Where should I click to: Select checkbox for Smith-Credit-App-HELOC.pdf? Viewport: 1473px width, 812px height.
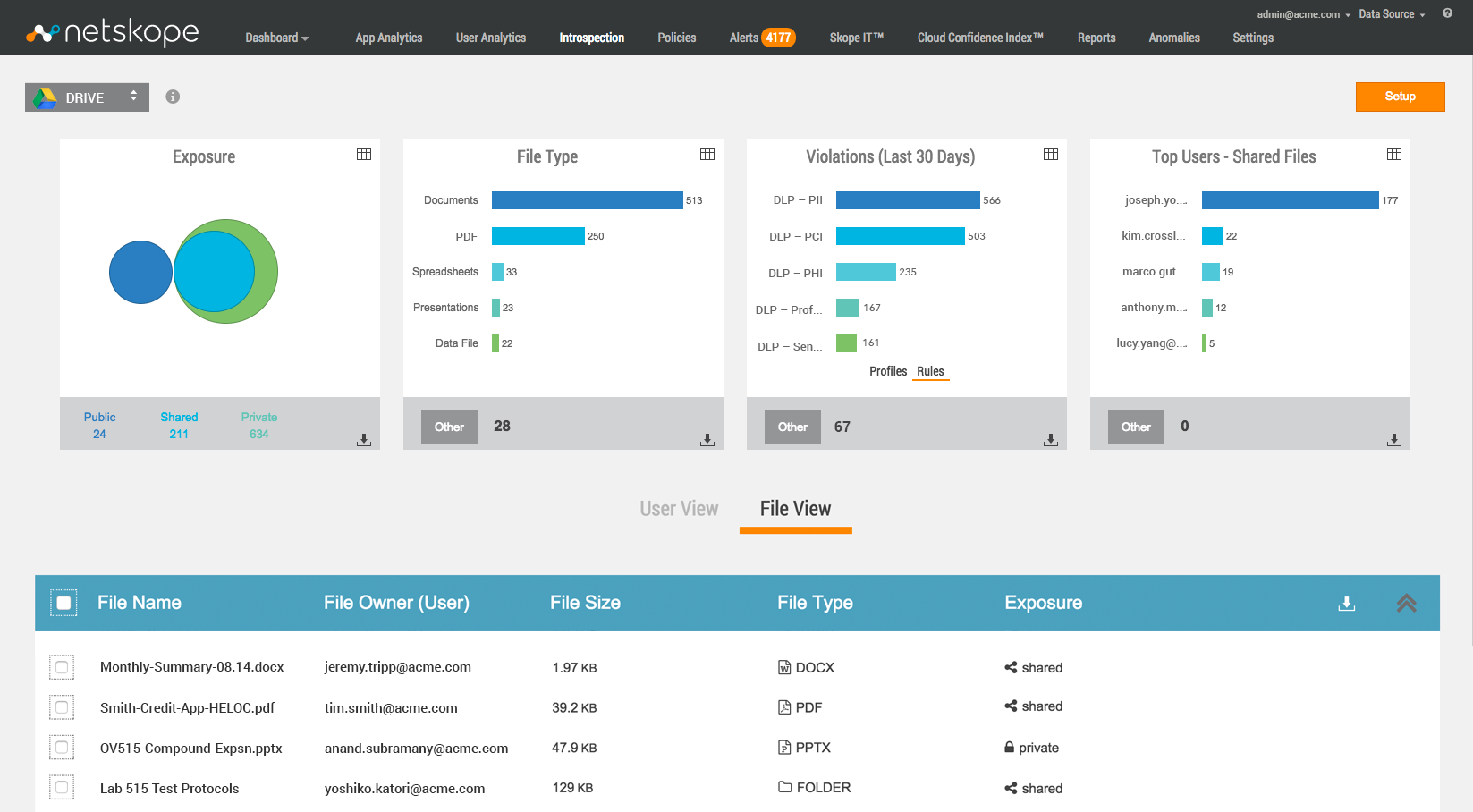(62, 707)
